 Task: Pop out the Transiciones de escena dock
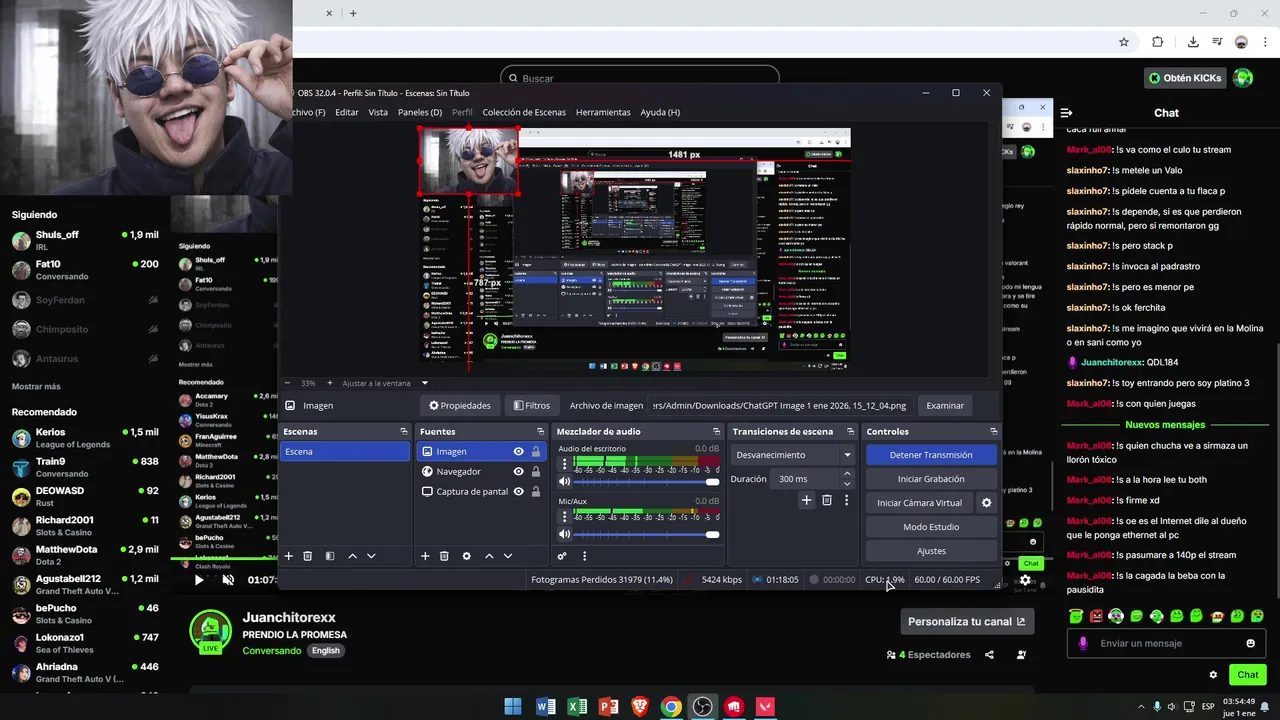click(851, 432)
